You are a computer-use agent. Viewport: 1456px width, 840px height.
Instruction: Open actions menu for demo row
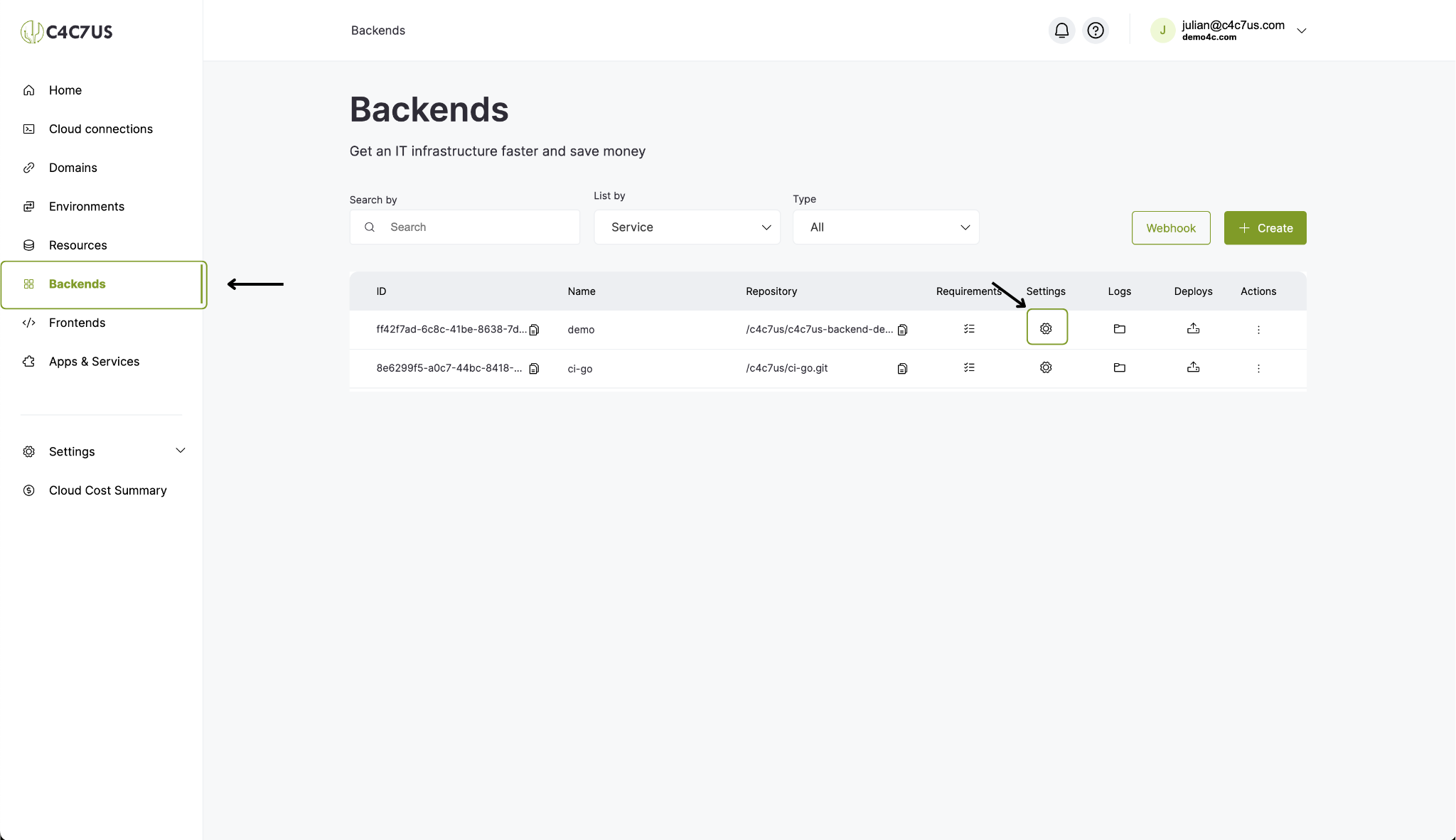pos(1258,330)
